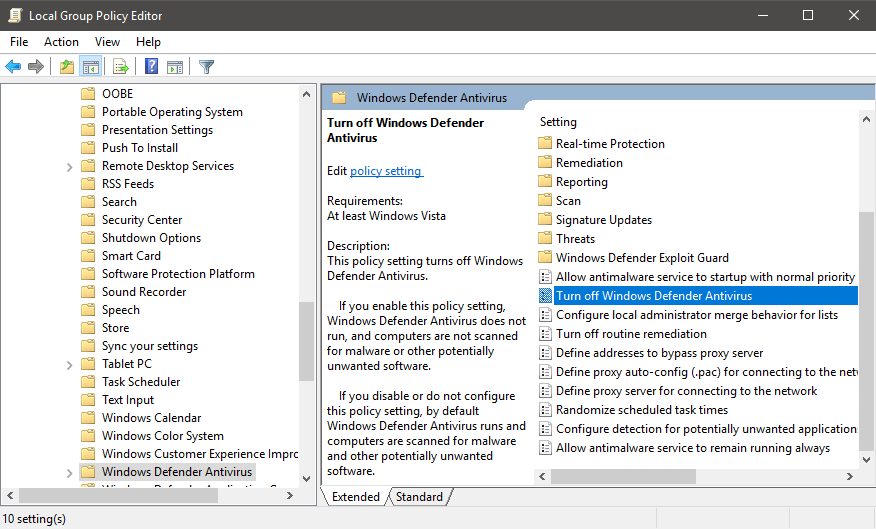Click the Windows Defender Exploit Guard folder icon
This screenshot has height=529, width=876.
(x=545, y=257)
